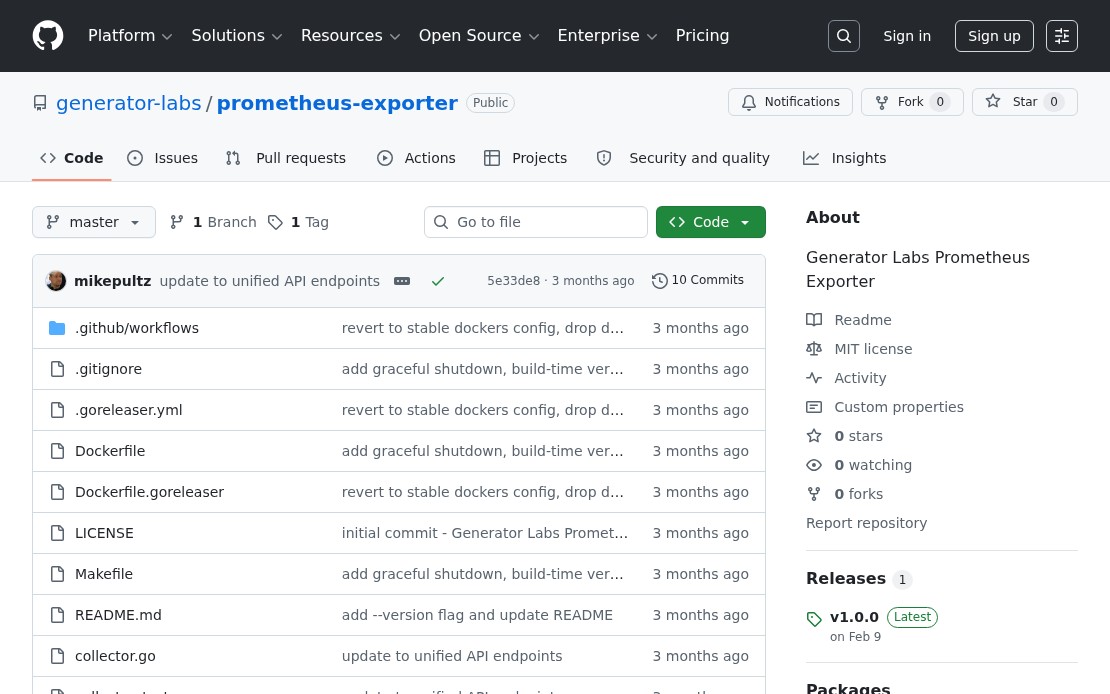Viewport: 1110px width, 694px height.
Task: Expand the Open Source menu
Action: [479, 35]
